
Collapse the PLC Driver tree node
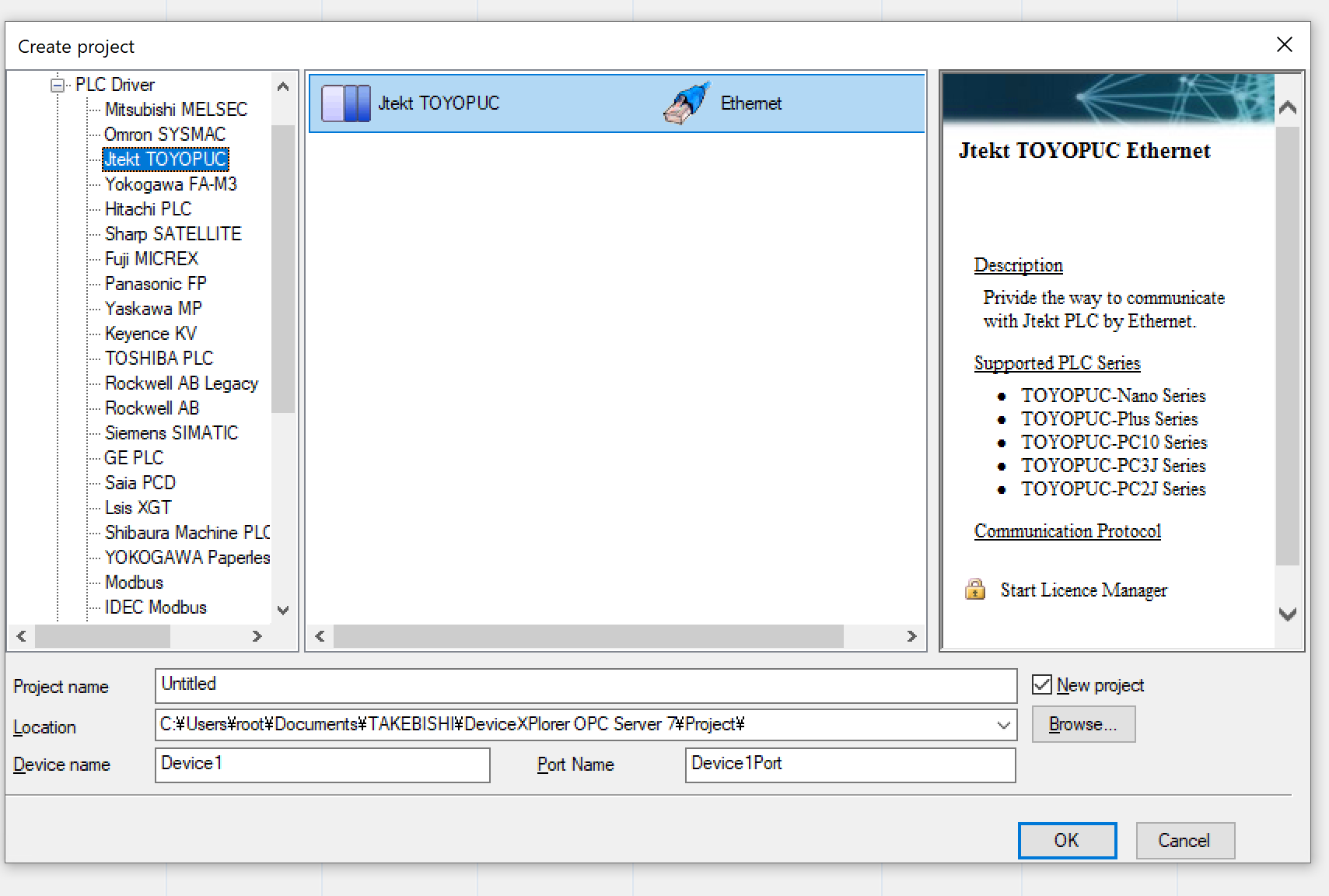58,85
